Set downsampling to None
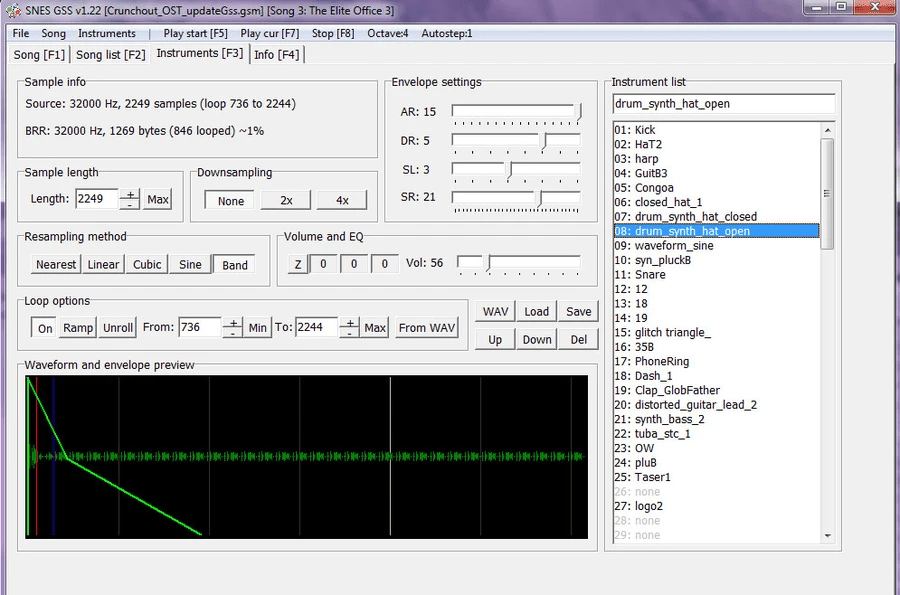The width and height of the screenshot is (900, 595). click(x=228, y=200)
